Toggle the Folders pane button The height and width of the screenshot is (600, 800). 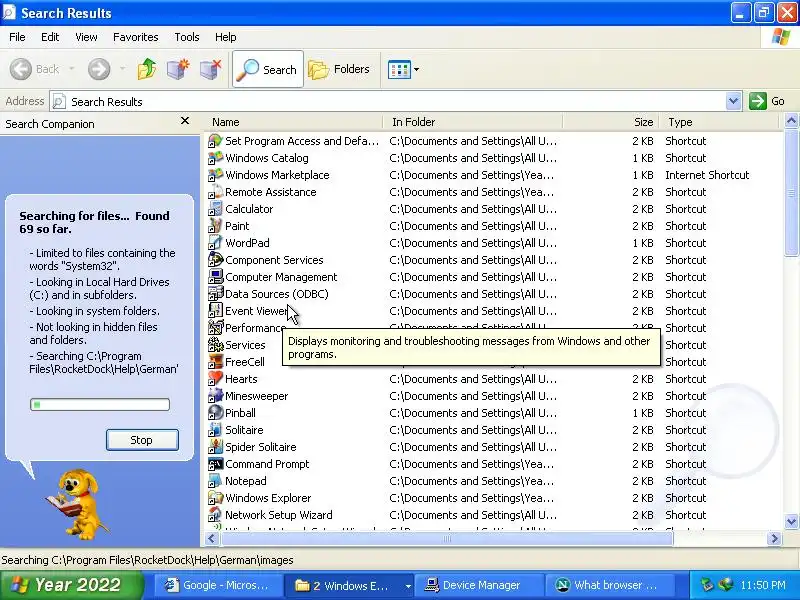click(339, 69)
